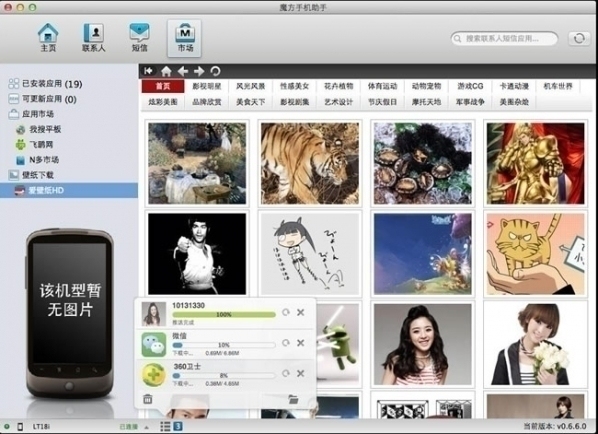Open the 主页 home icon
The image size is (598, 434).
48,37
